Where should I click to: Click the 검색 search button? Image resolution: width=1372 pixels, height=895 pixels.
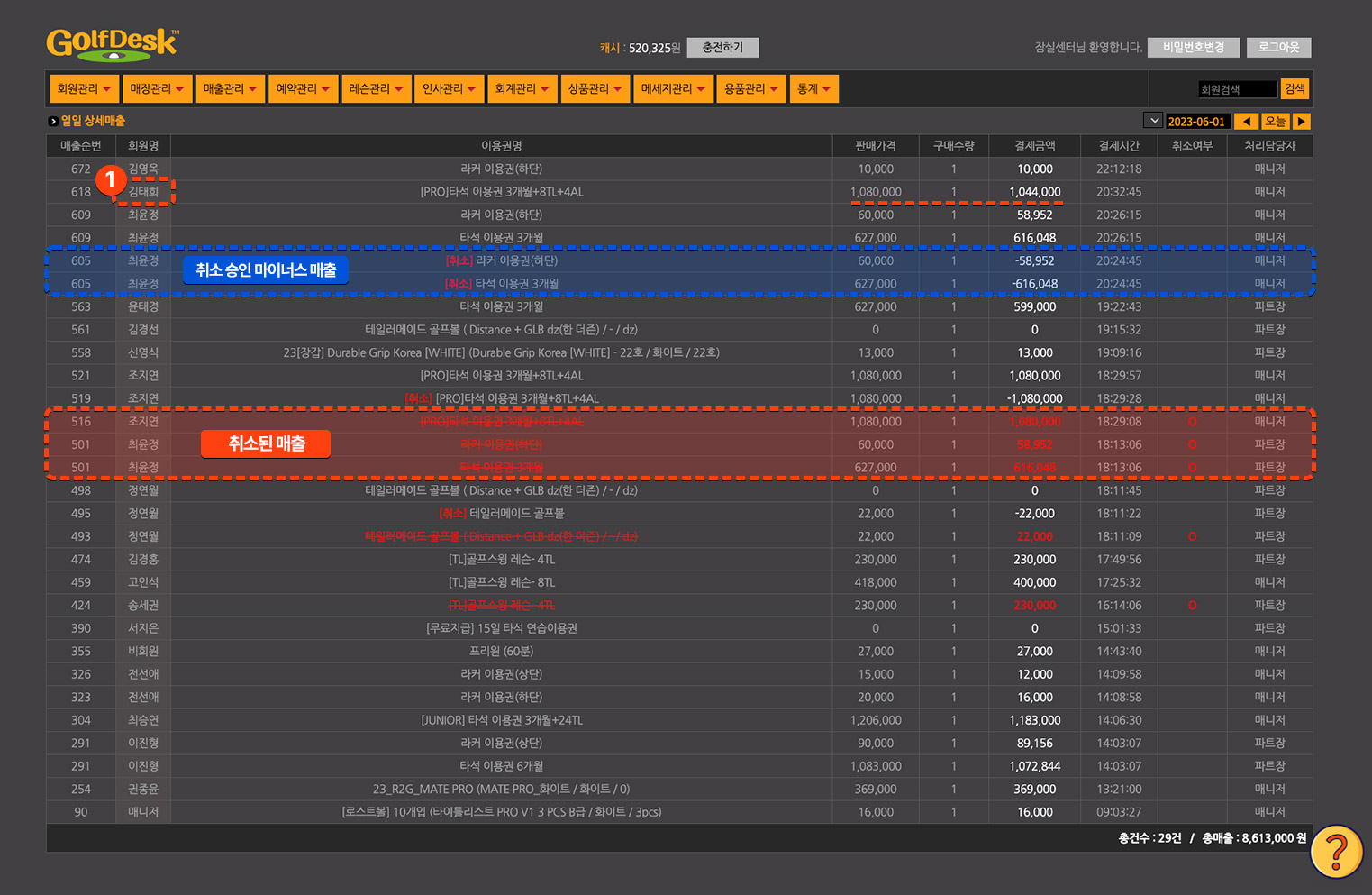[1295, 89]
